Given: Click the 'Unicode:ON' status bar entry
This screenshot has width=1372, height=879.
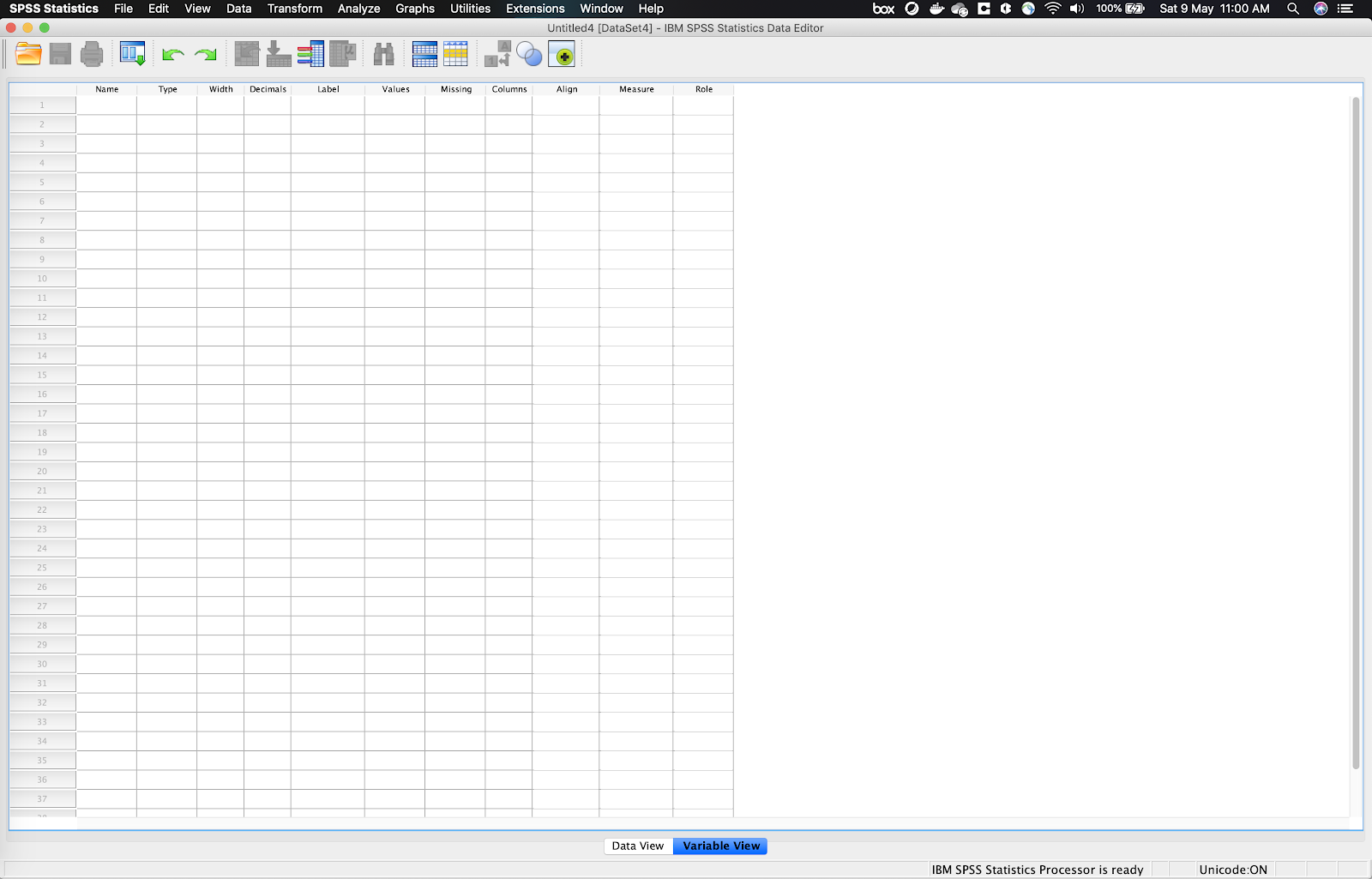Looking at the screenshot, I should (1233, 870).
